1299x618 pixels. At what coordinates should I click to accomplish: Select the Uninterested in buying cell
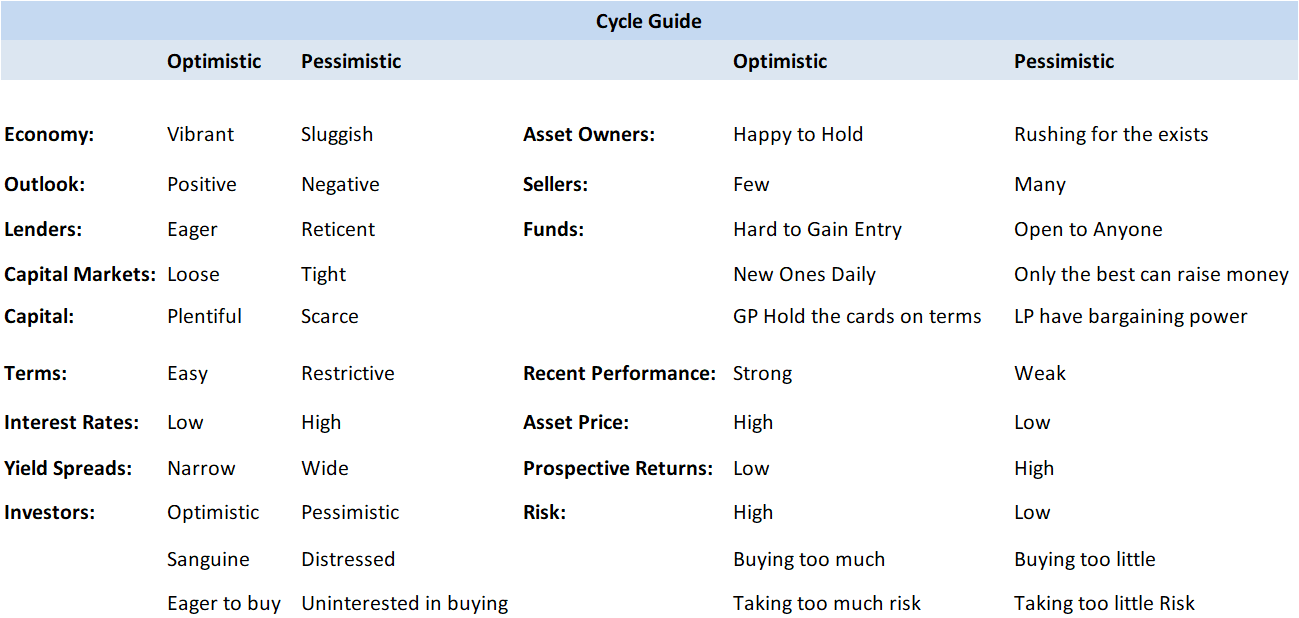click(405, 603)
